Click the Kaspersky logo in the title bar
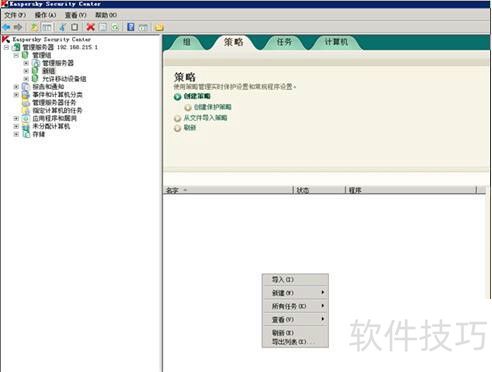Viewport: 492px width, 372px height. pyautogui.click(x=4, y=4)
